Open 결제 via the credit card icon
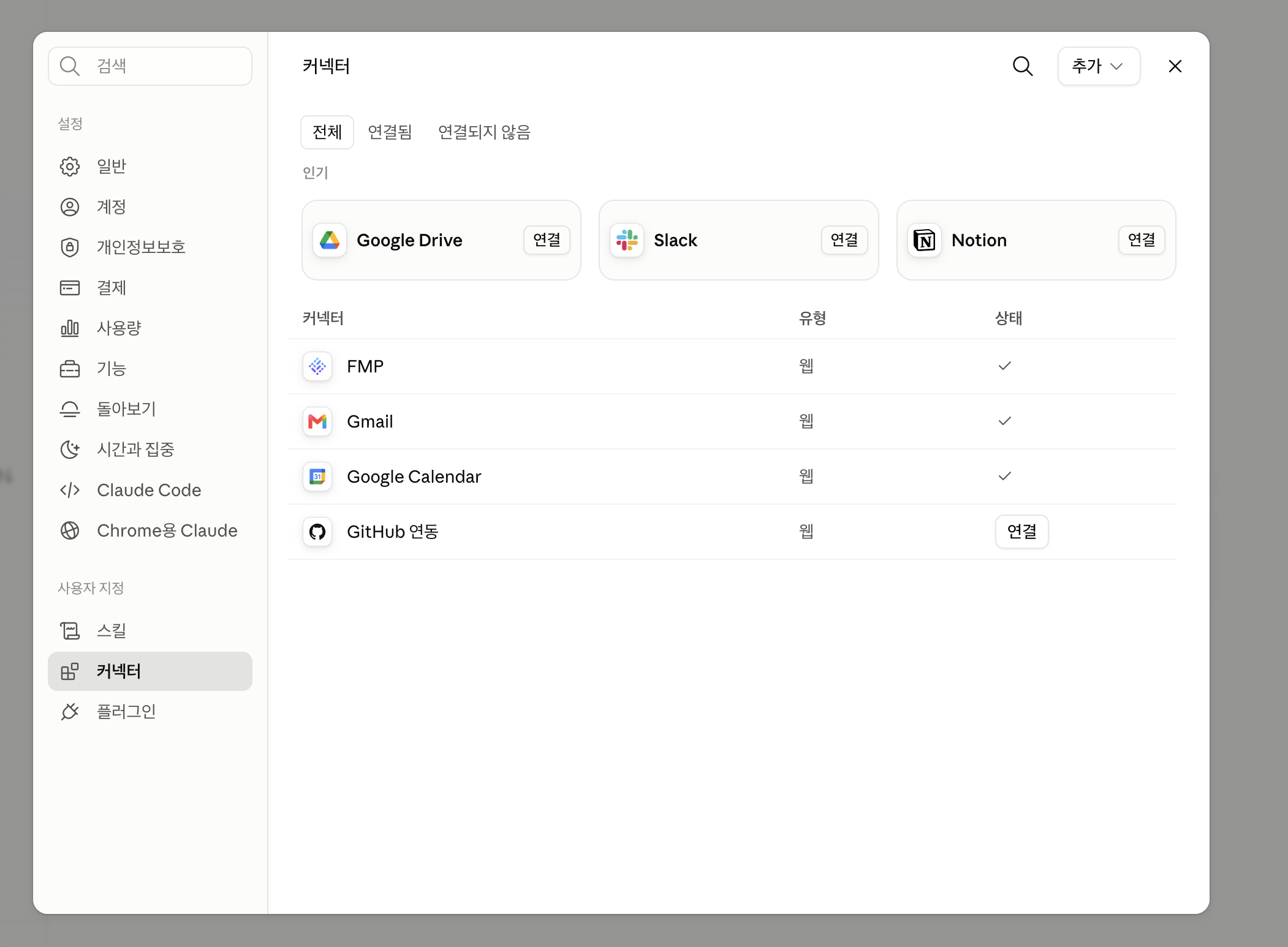The image size is (1288, 947). pos(70,288)
